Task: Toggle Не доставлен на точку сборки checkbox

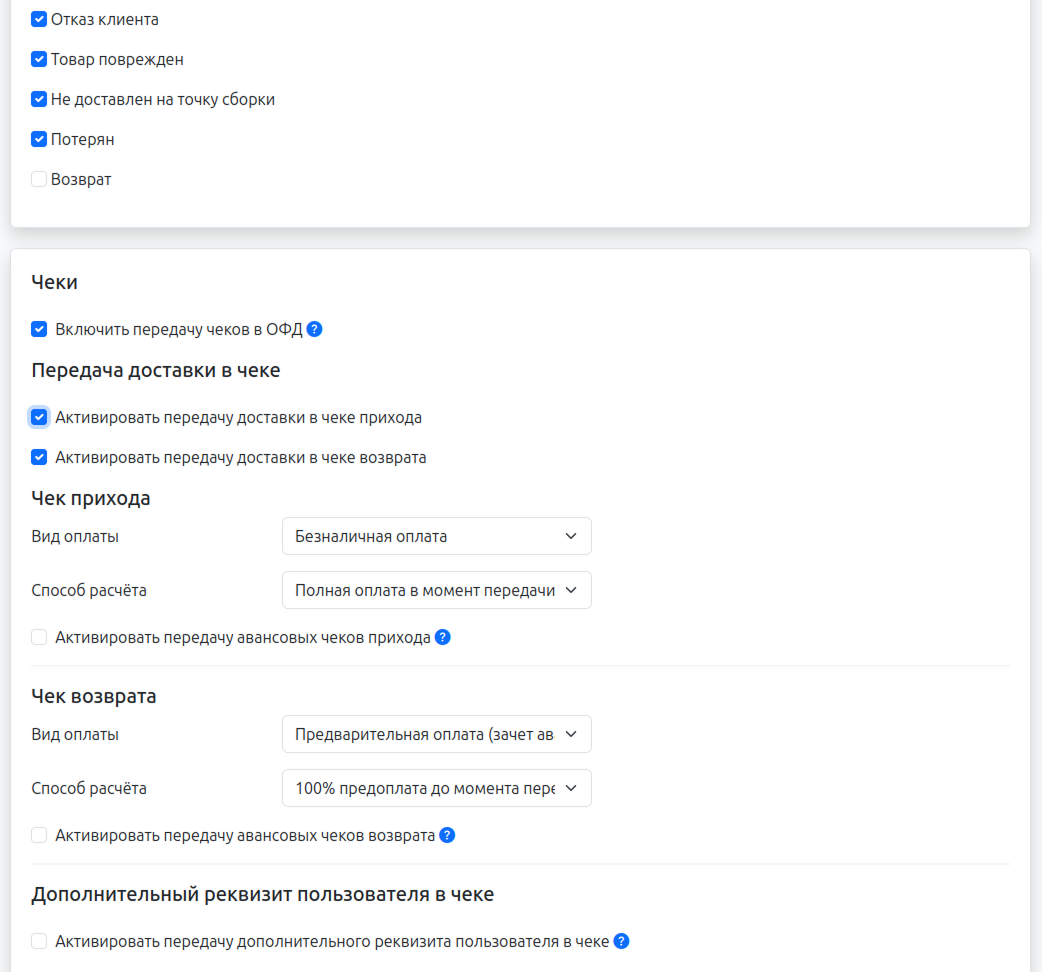Action: tap(39, 99)
